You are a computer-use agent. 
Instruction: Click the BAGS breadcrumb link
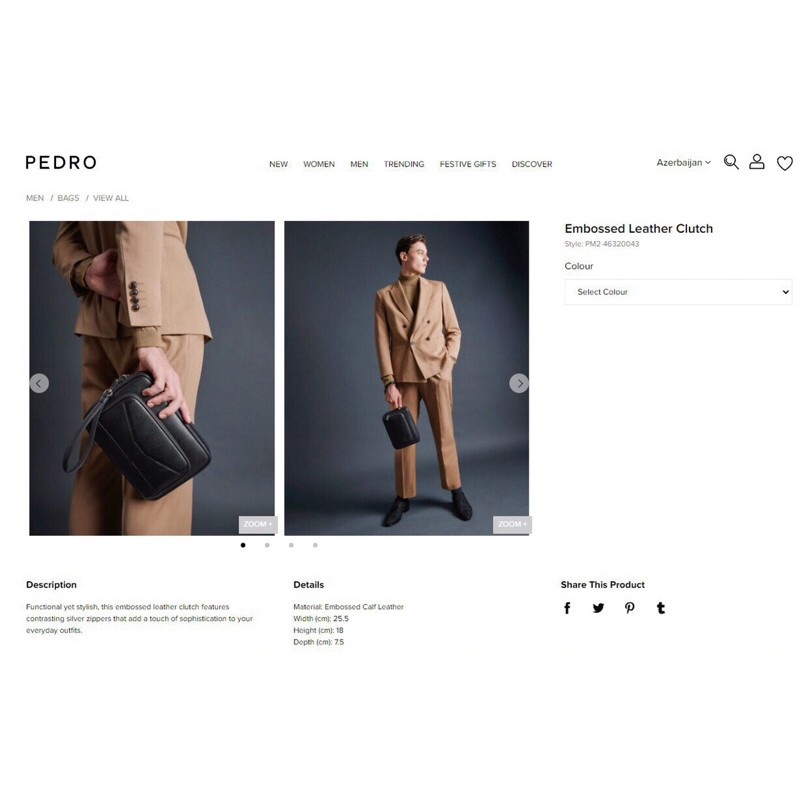68,198
